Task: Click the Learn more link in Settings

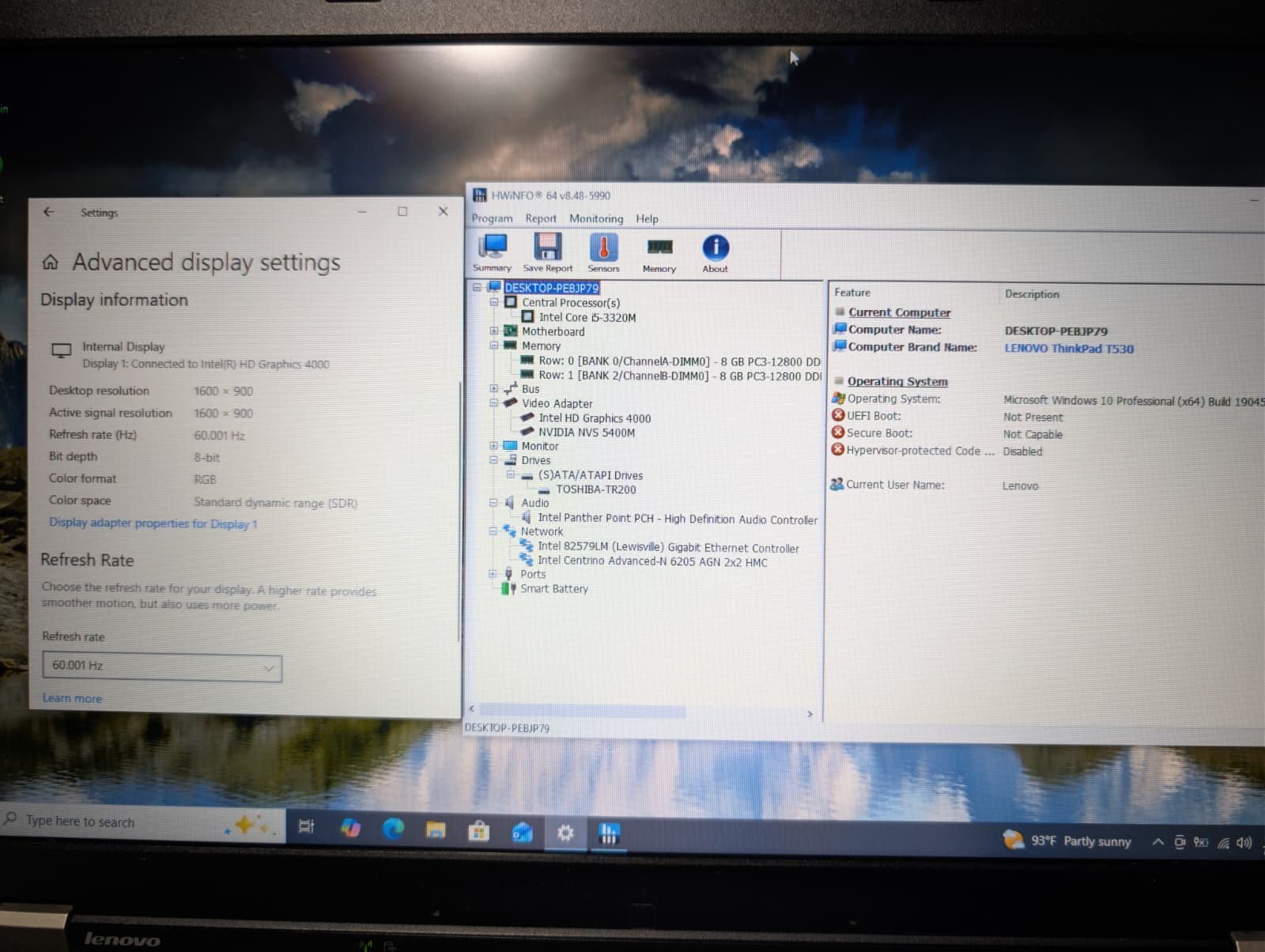Action: (x=72, y=698)
